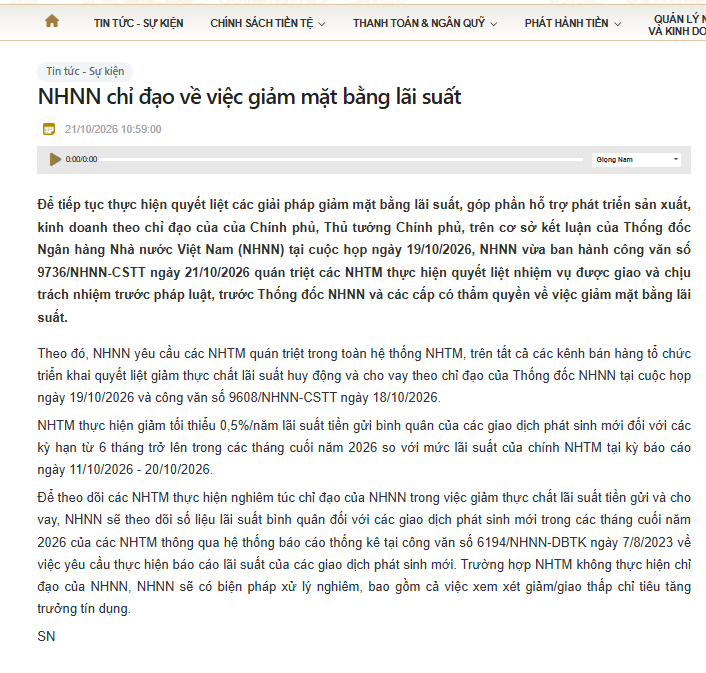Expand chevron beside THANH TOÁN & NGÂN QUỸ
Viewport: 706px width, 673px height.
tap(493, 24)
